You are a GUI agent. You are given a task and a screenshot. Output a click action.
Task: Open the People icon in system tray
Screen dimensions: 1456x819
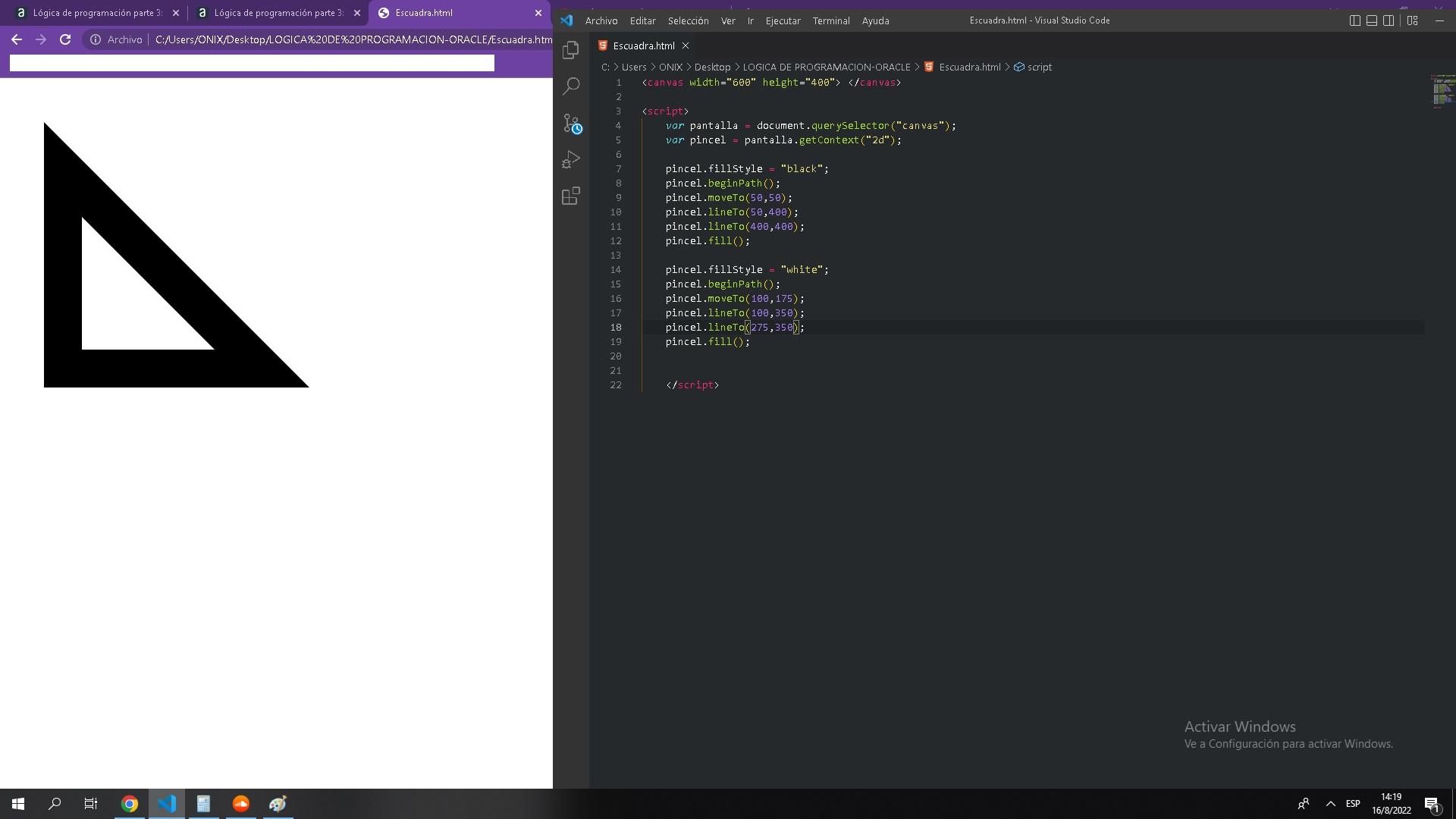tap(1304, 804)
